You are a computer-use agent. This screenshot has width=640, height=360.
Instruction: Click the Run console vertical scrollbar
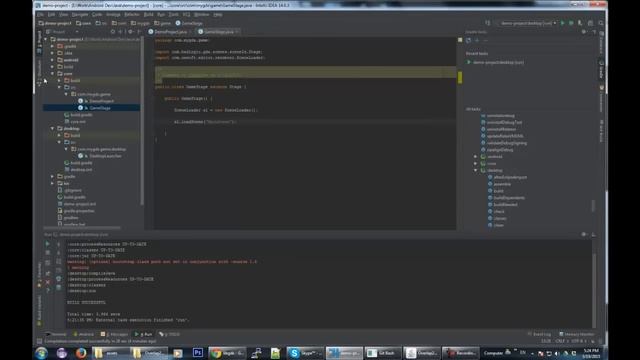(x=594, y=290)
